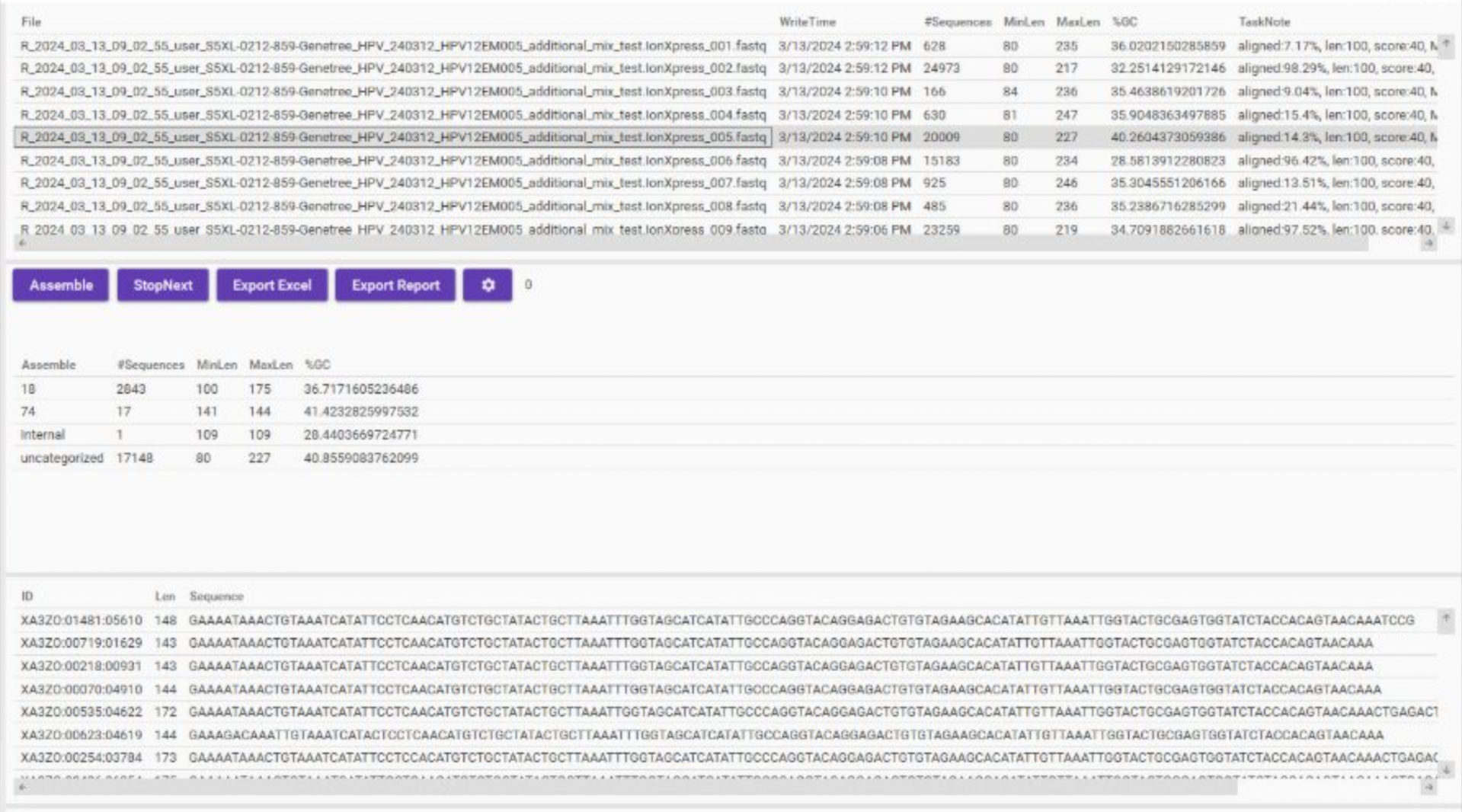The width and height of the screenshot is (1462, 812).
Task: Click the file list scroll-left arrow
Action: (21, 243)
